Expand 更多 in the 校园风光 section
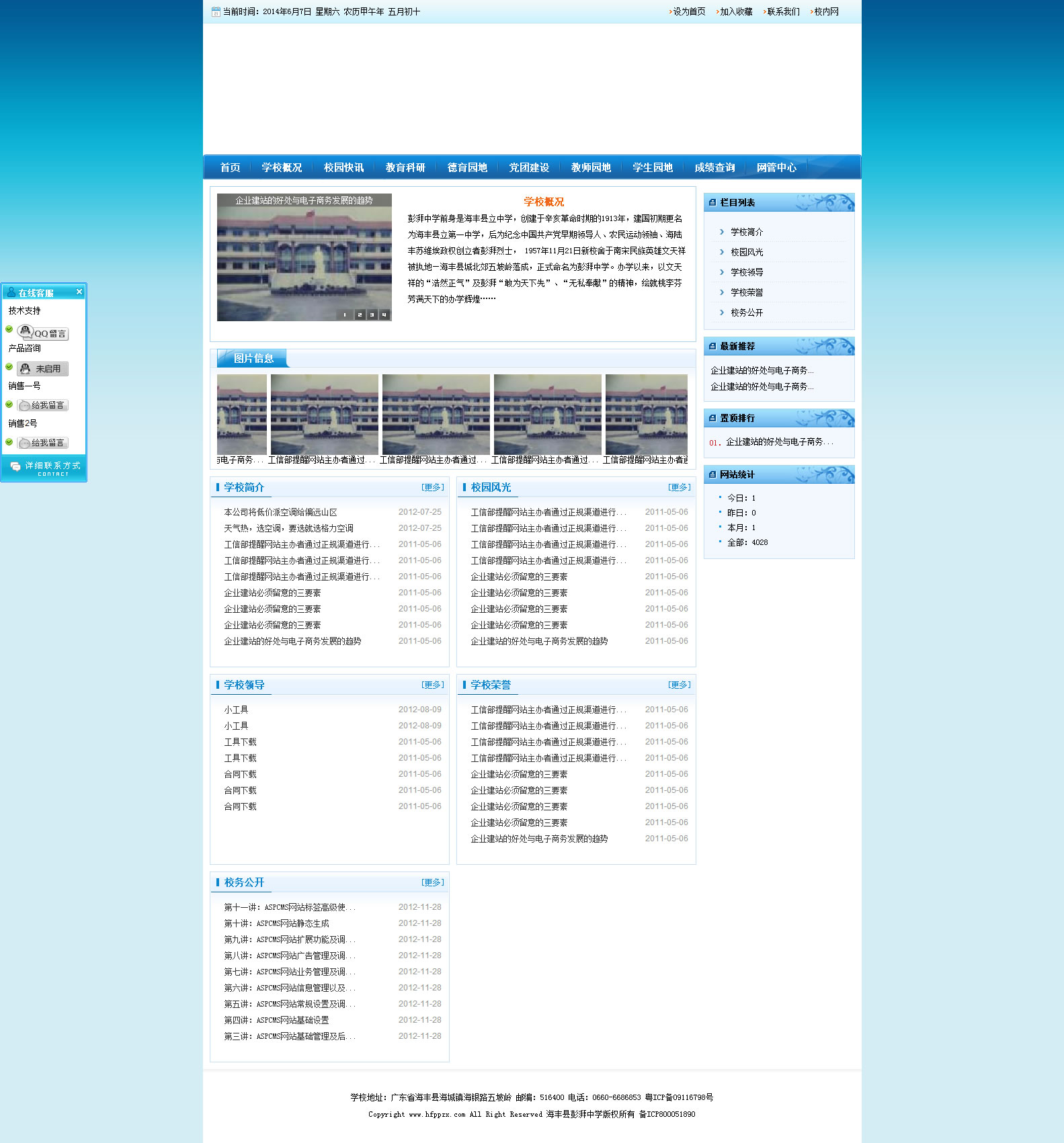 [x=679, y=487]
